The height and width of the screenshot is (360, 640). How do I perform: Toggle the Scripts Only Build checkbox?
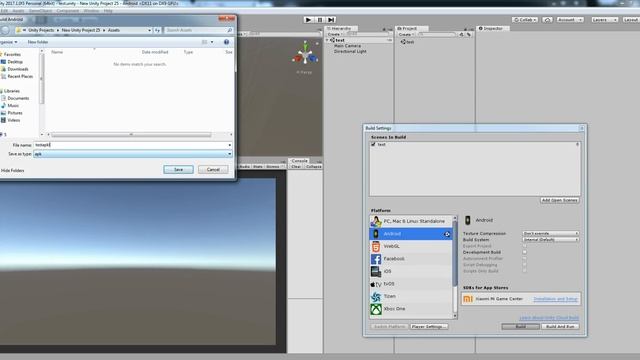(x=524, y=271)
